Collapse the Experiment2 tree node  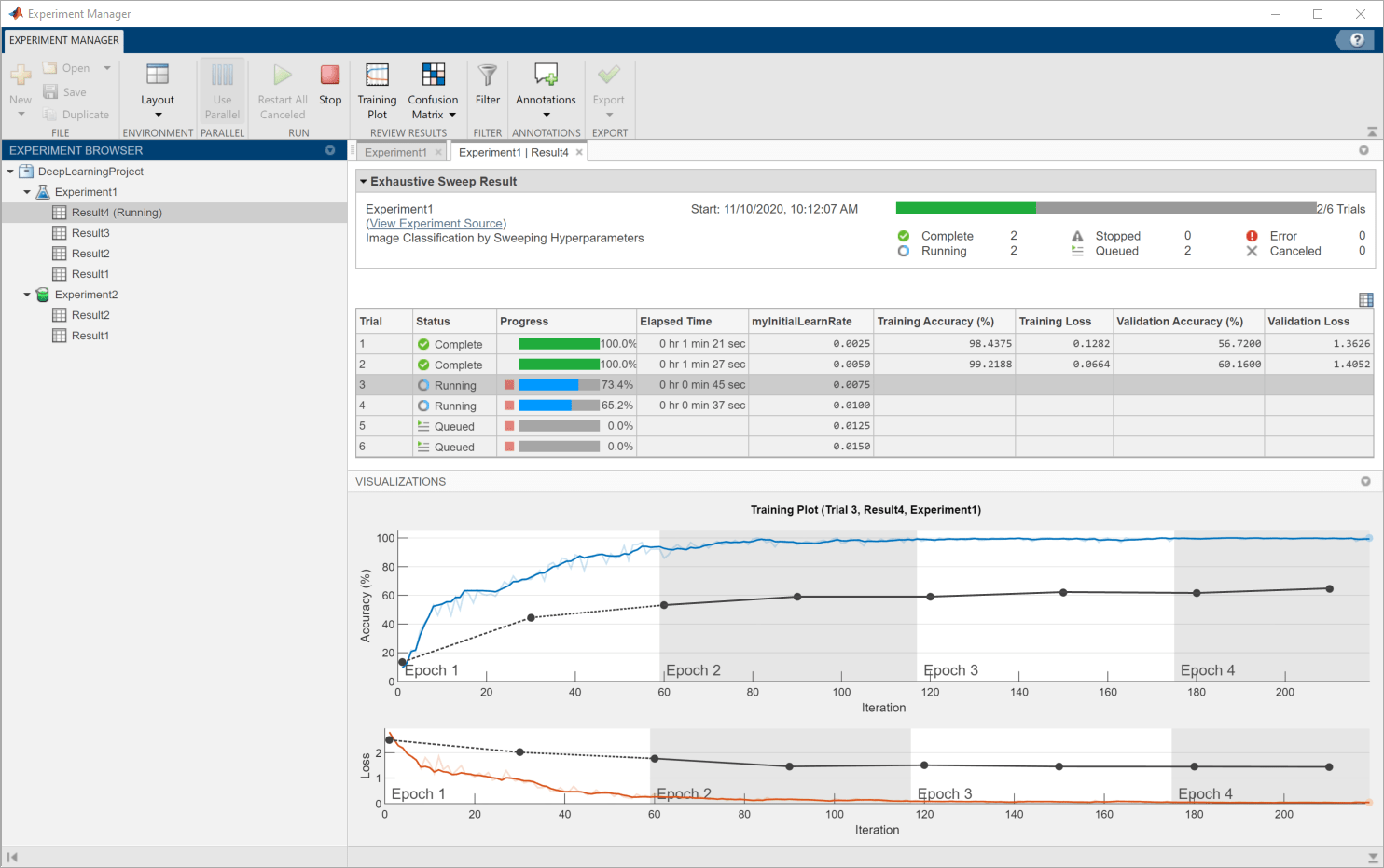tap(27, 295)
